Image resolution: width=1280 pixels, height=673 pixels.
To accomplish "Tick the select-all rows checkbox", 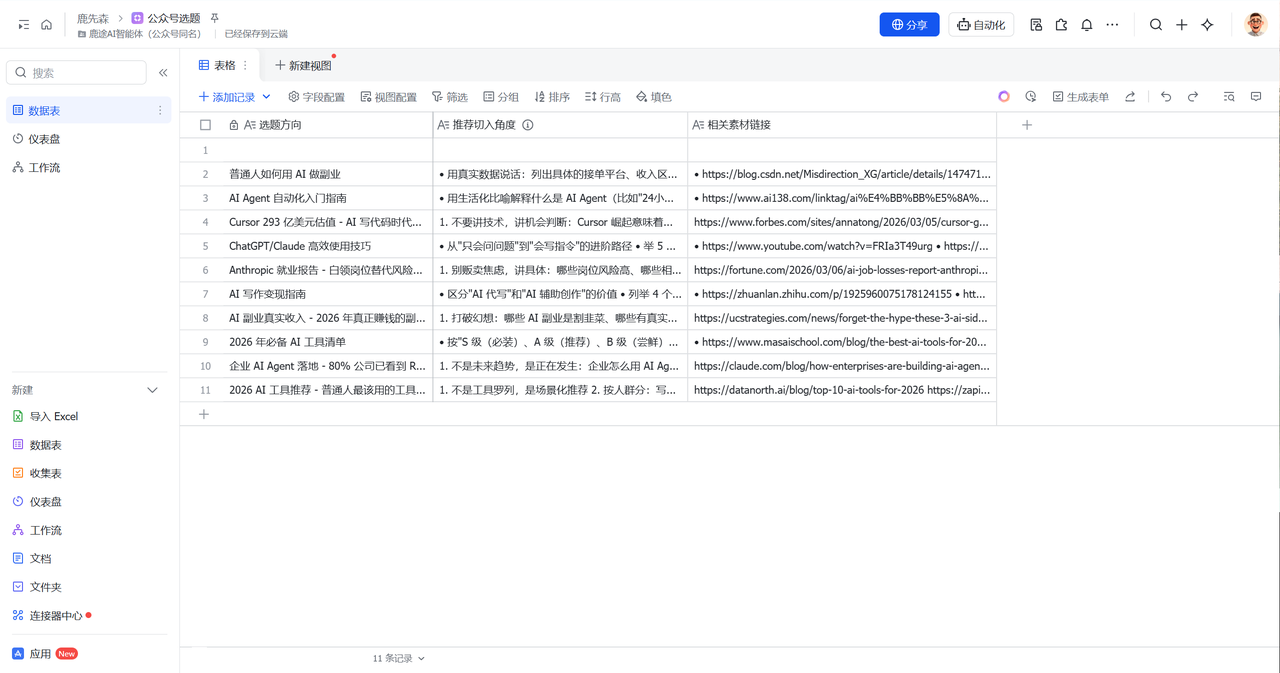I will pos(206,125).
